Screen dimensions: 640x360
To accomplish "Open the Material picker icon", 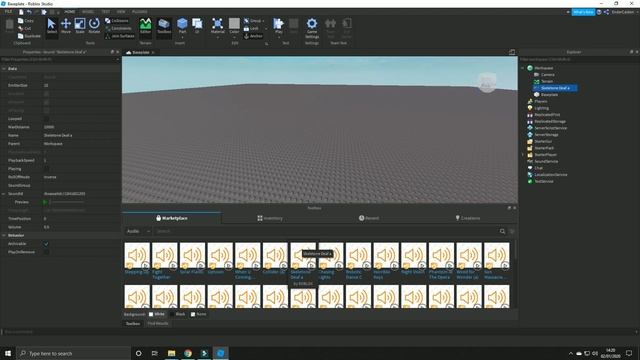I will pos(218,24).
